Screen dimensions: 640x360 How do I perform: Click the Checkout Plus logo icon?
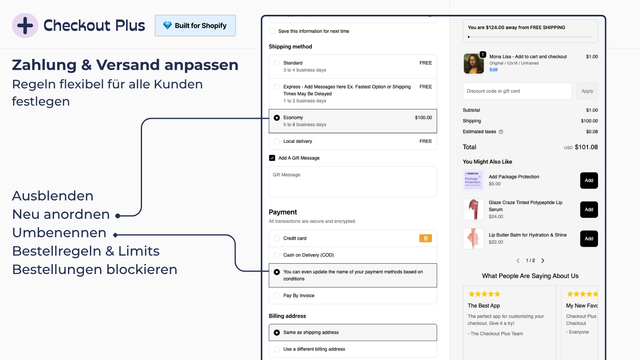tap(25, 25)
